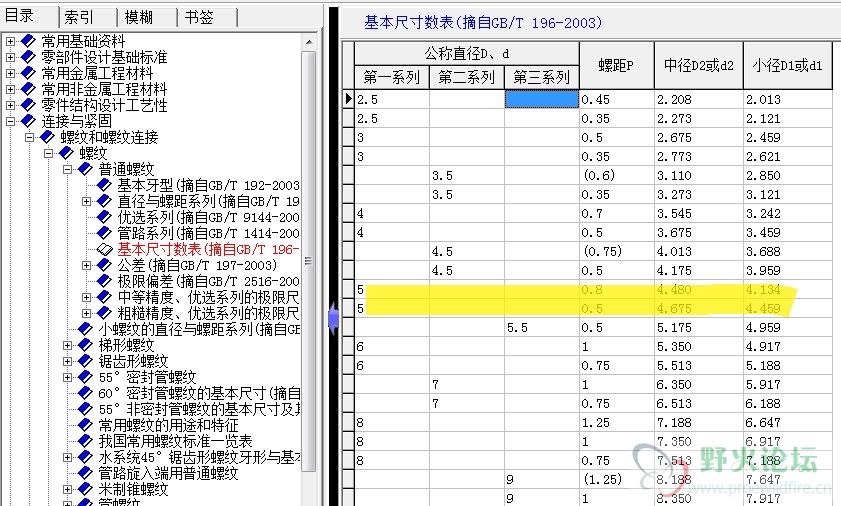Click book icon beside 常用金属工程材料
Viewport: 841px width, 506px height.
[x=28, y=73]
